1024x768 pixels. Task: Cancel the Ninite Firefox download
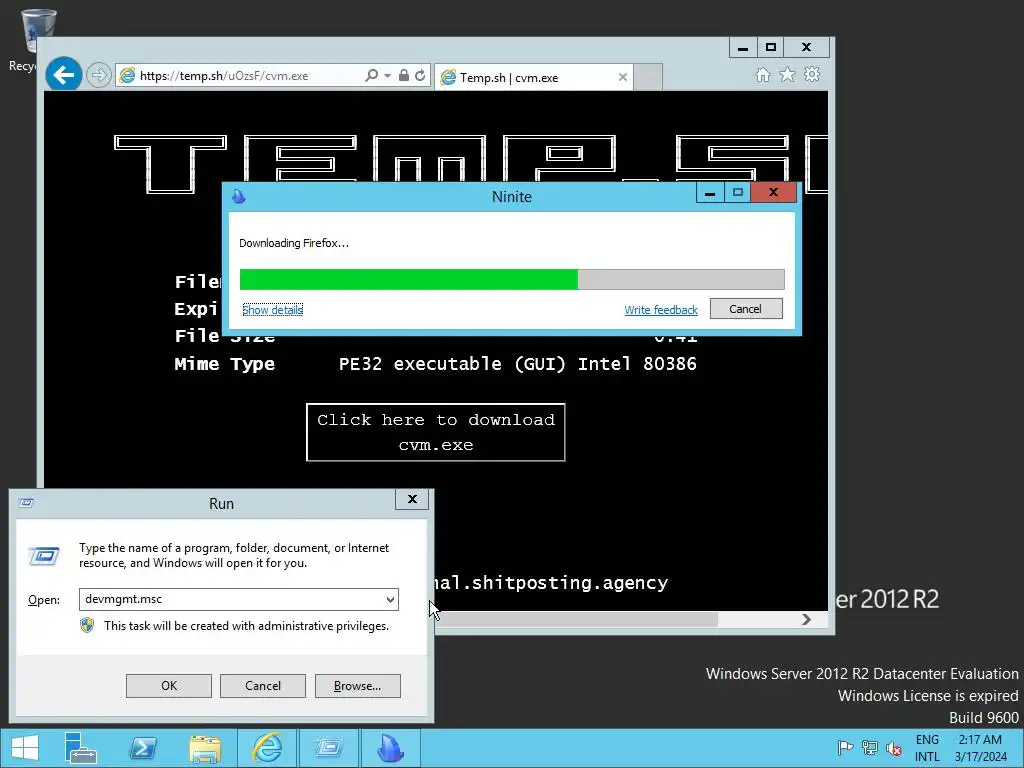click(746, 309)
